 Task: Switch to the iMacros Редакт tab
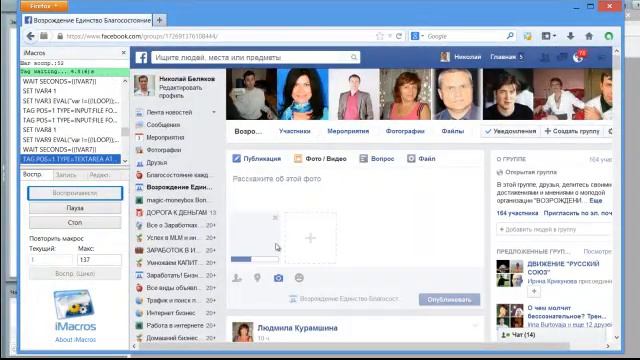click(x=99, y=175)
